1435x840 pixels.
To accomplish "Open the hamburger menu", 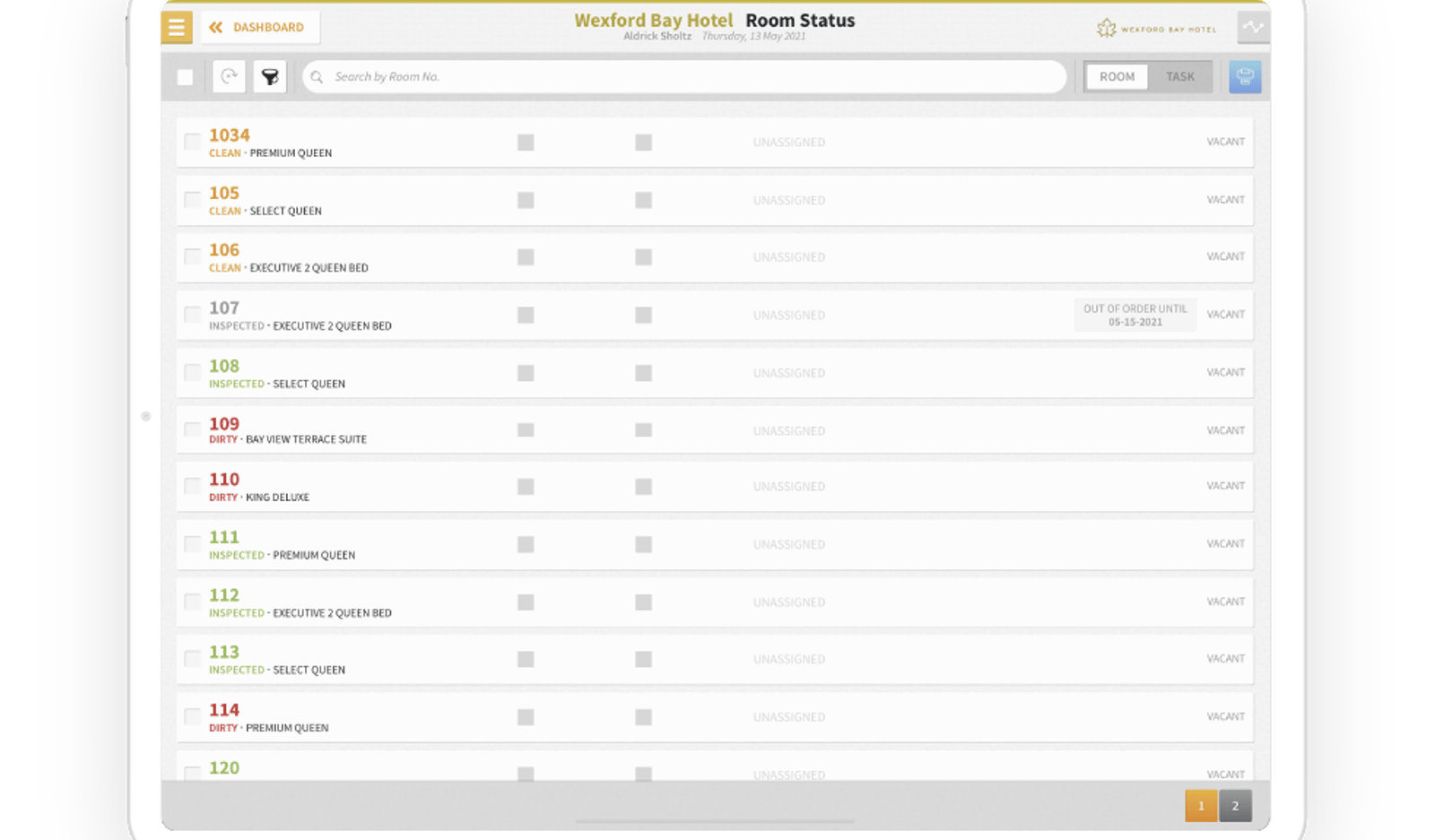I will 177,28.
